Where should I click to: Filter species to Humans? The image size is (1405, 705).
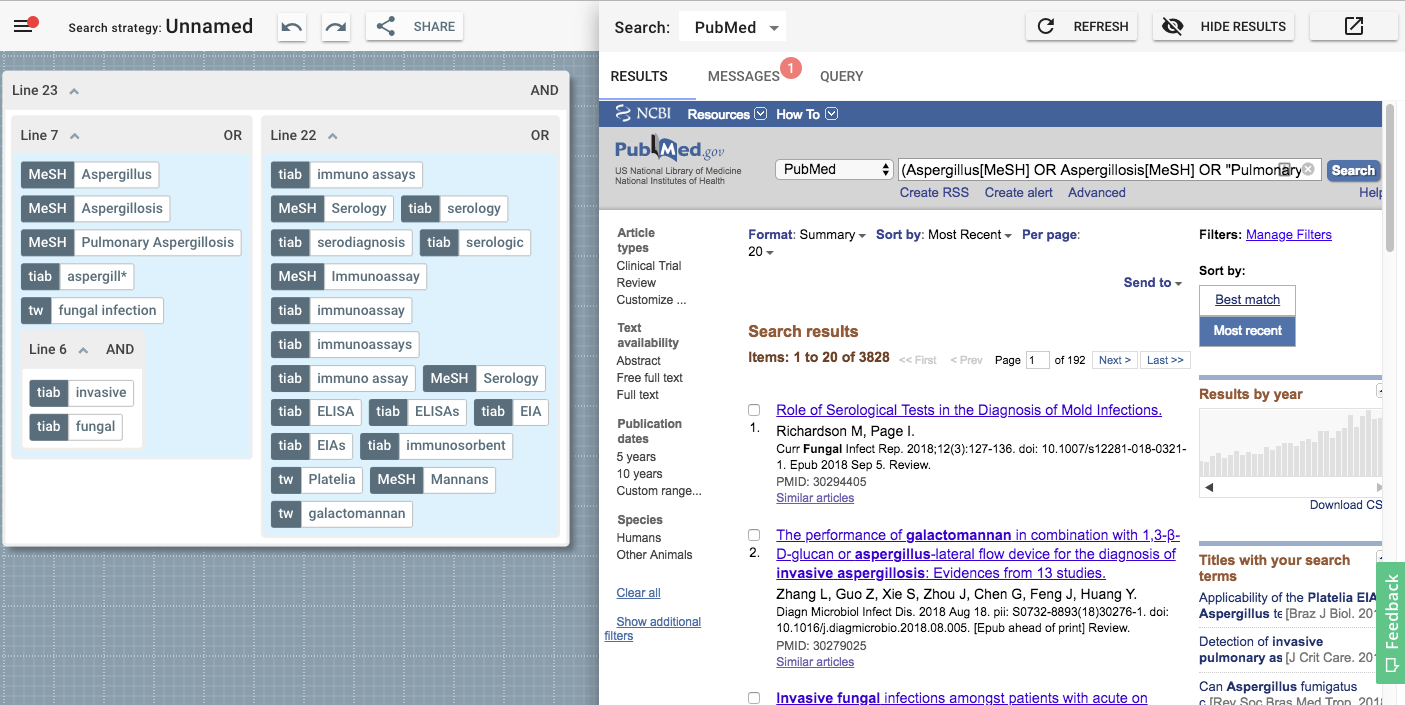click(639, 538)
